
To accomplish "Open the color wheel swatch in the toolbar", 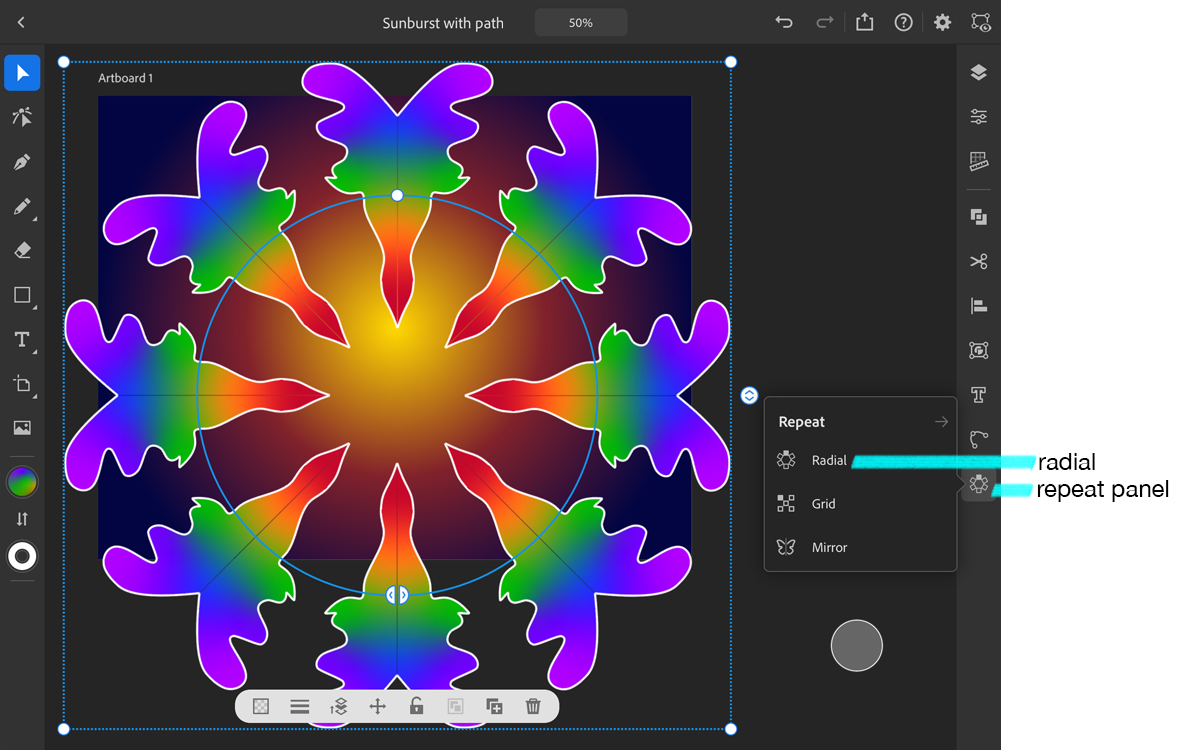I will [22, 481].
